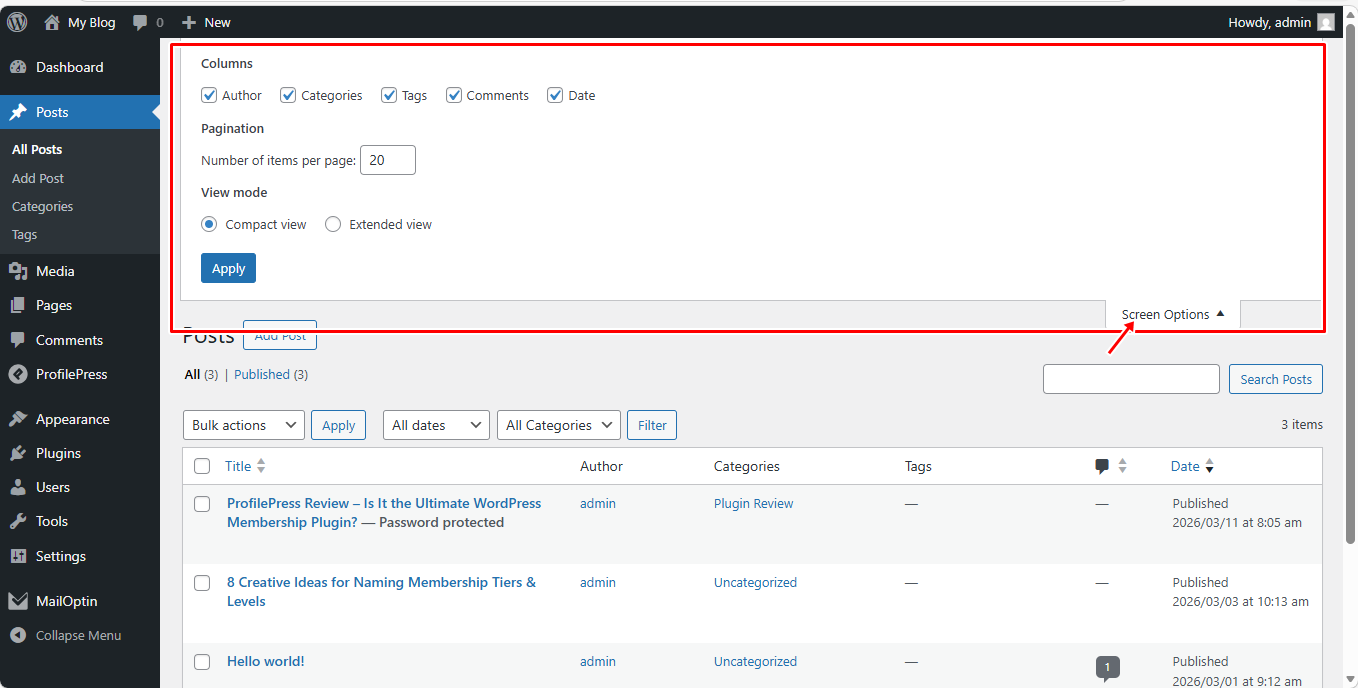Viewport: 1358px width, 688px height.
Task: Toggle the Tags column checkbox
Action: pyautogui.click(x=389, y=95)
